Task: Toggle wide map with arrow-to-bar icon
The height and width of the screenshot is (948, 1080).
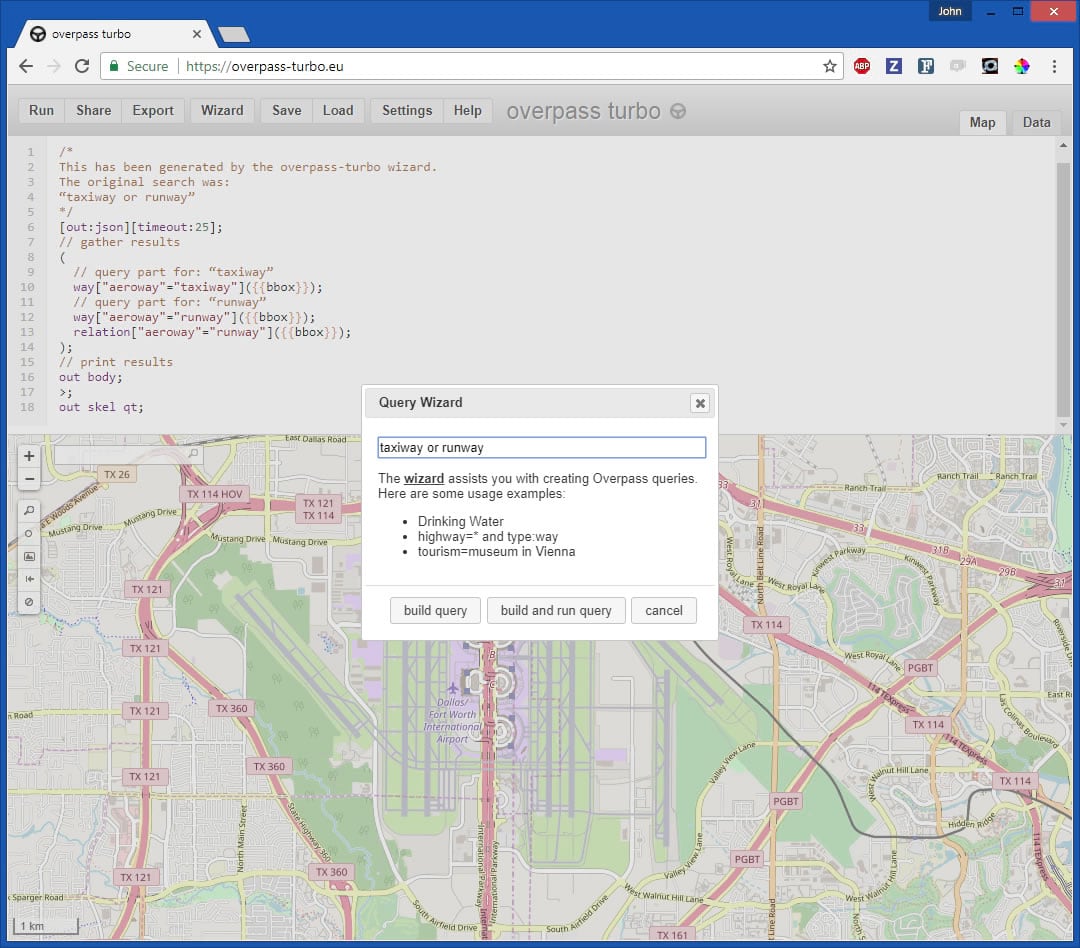Action: 29,579
